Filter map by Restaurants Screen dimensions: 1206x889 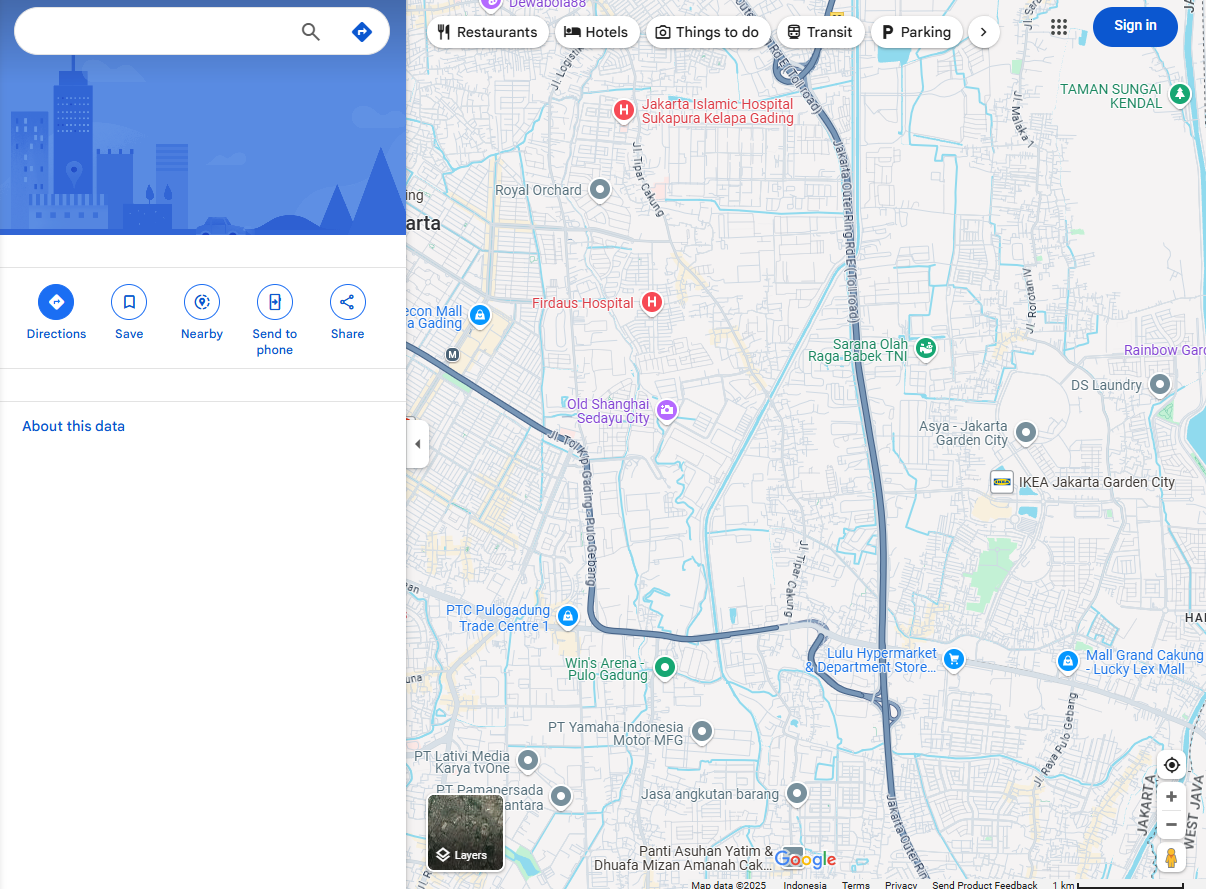[x=488, y=32]
